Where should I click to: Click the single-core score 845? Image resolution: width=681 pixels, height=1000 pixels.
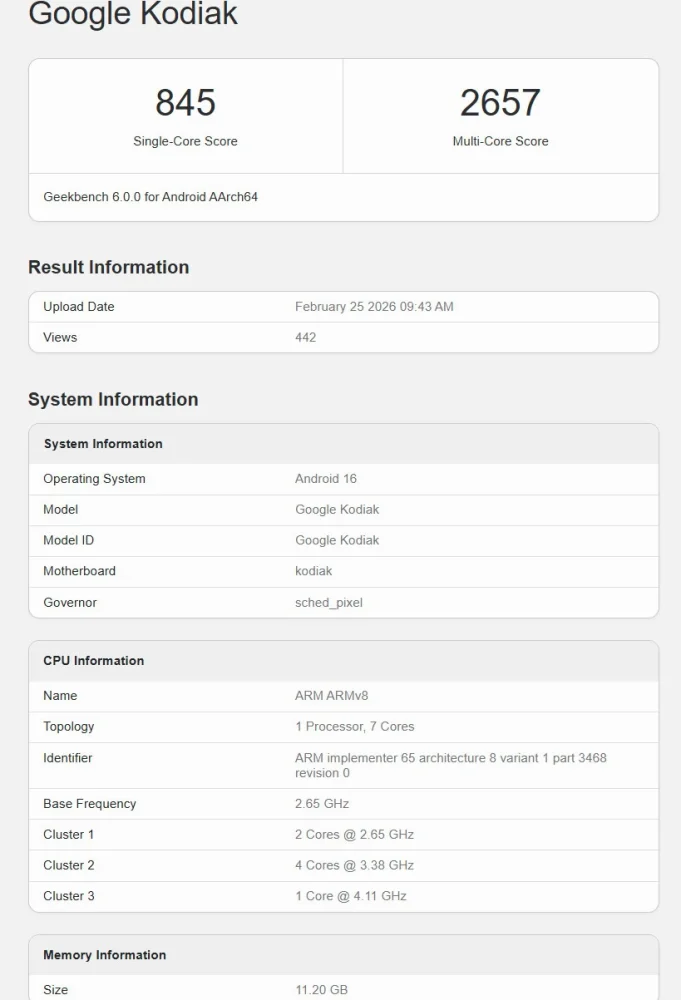pos(185,103)
